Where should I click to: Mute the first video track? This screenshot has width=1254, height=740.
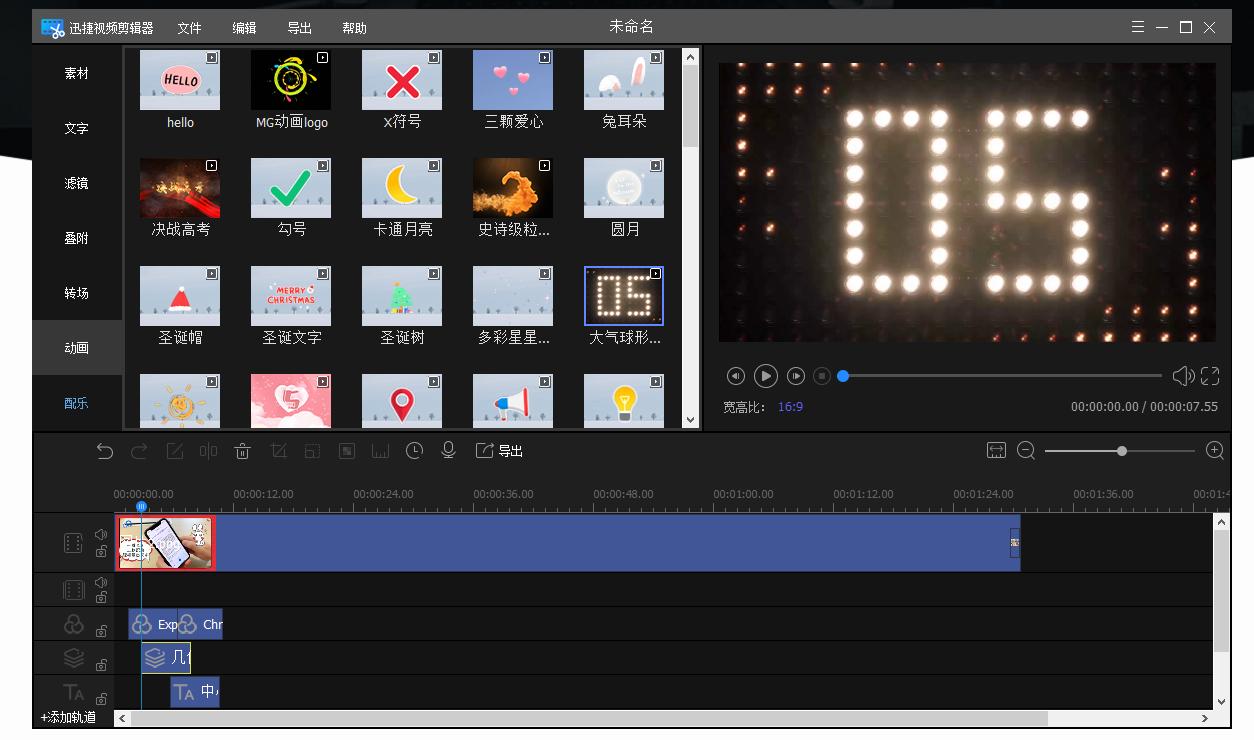click(x=100, y=534)
